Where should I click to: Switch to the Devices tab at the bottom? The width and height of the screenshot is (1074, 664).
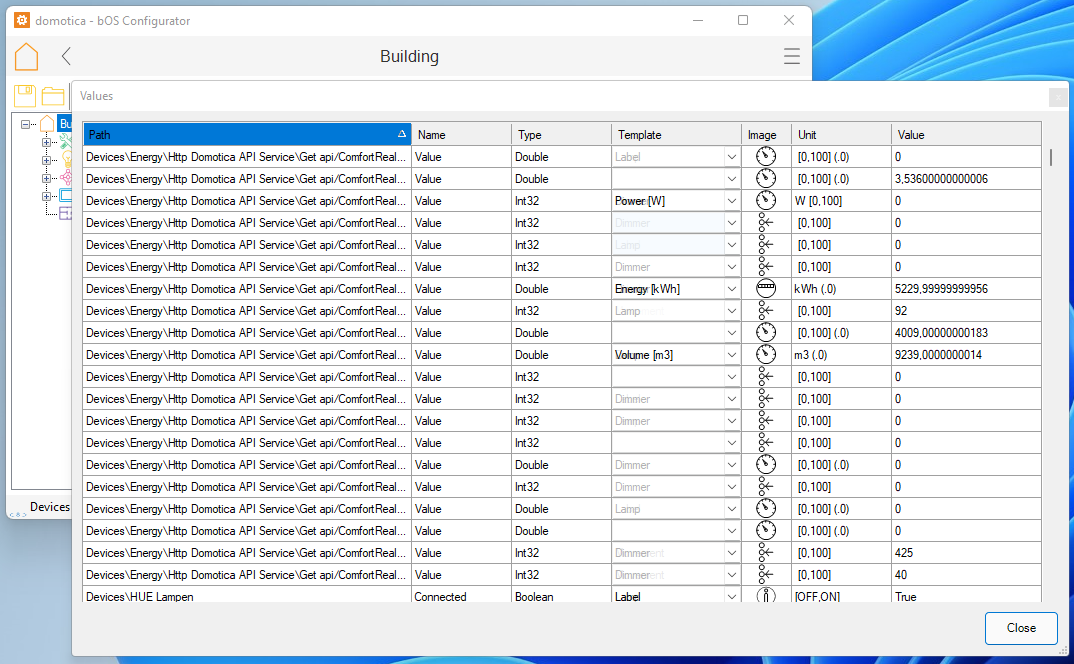(x=49, y=507)
